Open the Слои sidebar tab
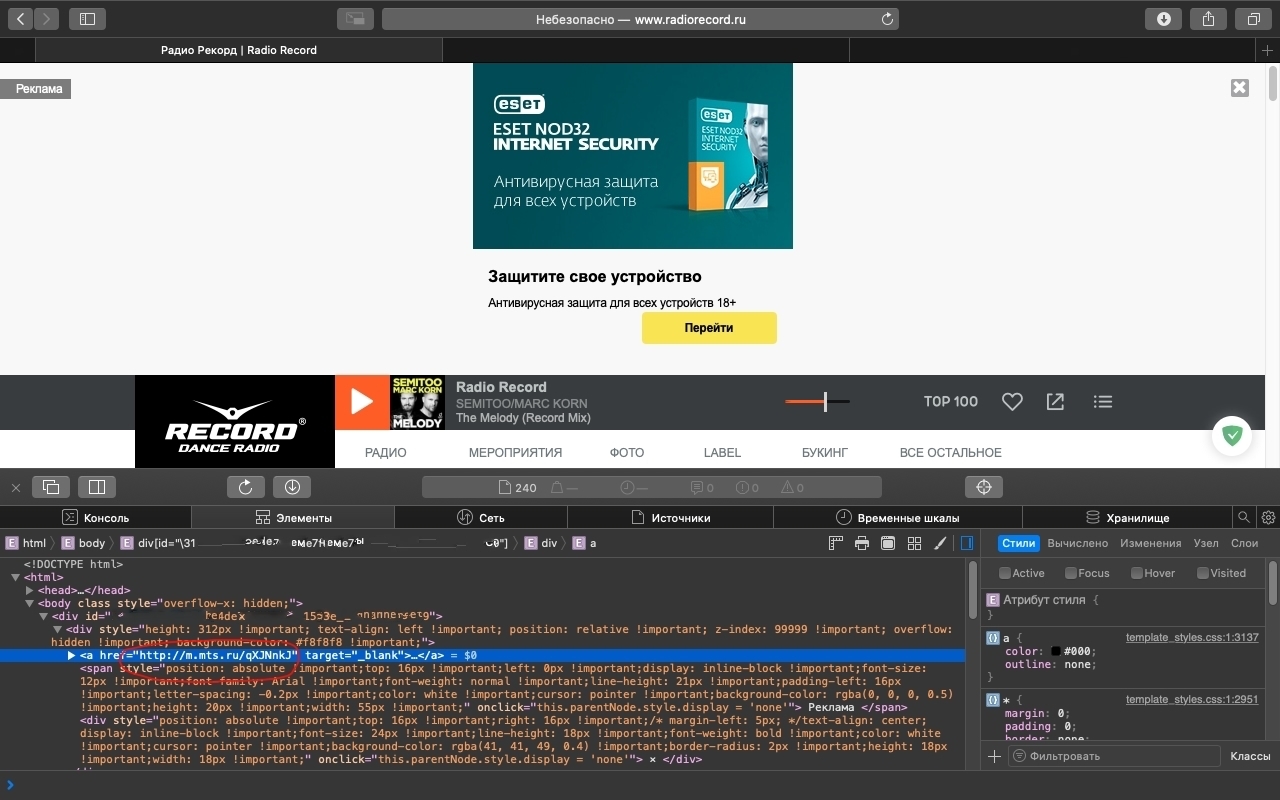The height and width of the screenshot is (800, 1280). 1244,543
